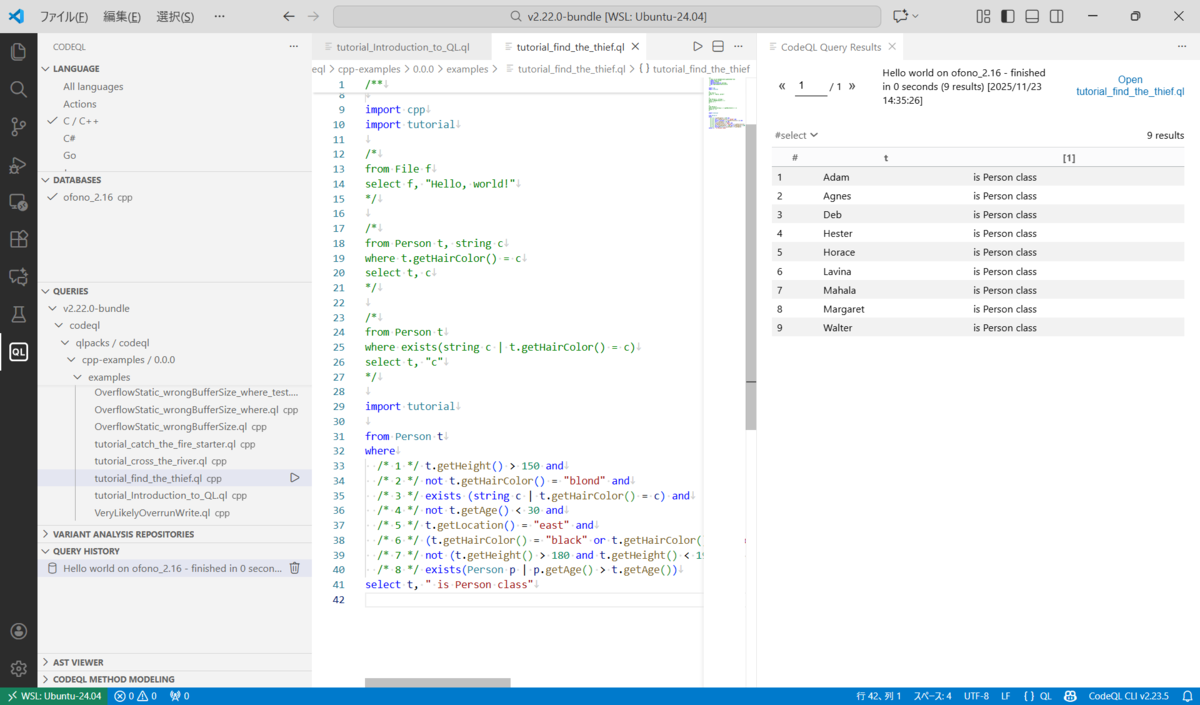The height and width of the screenshot is (705, 1200).
Task: Open the ファイル(F) menu
Action: coord(64,16)
